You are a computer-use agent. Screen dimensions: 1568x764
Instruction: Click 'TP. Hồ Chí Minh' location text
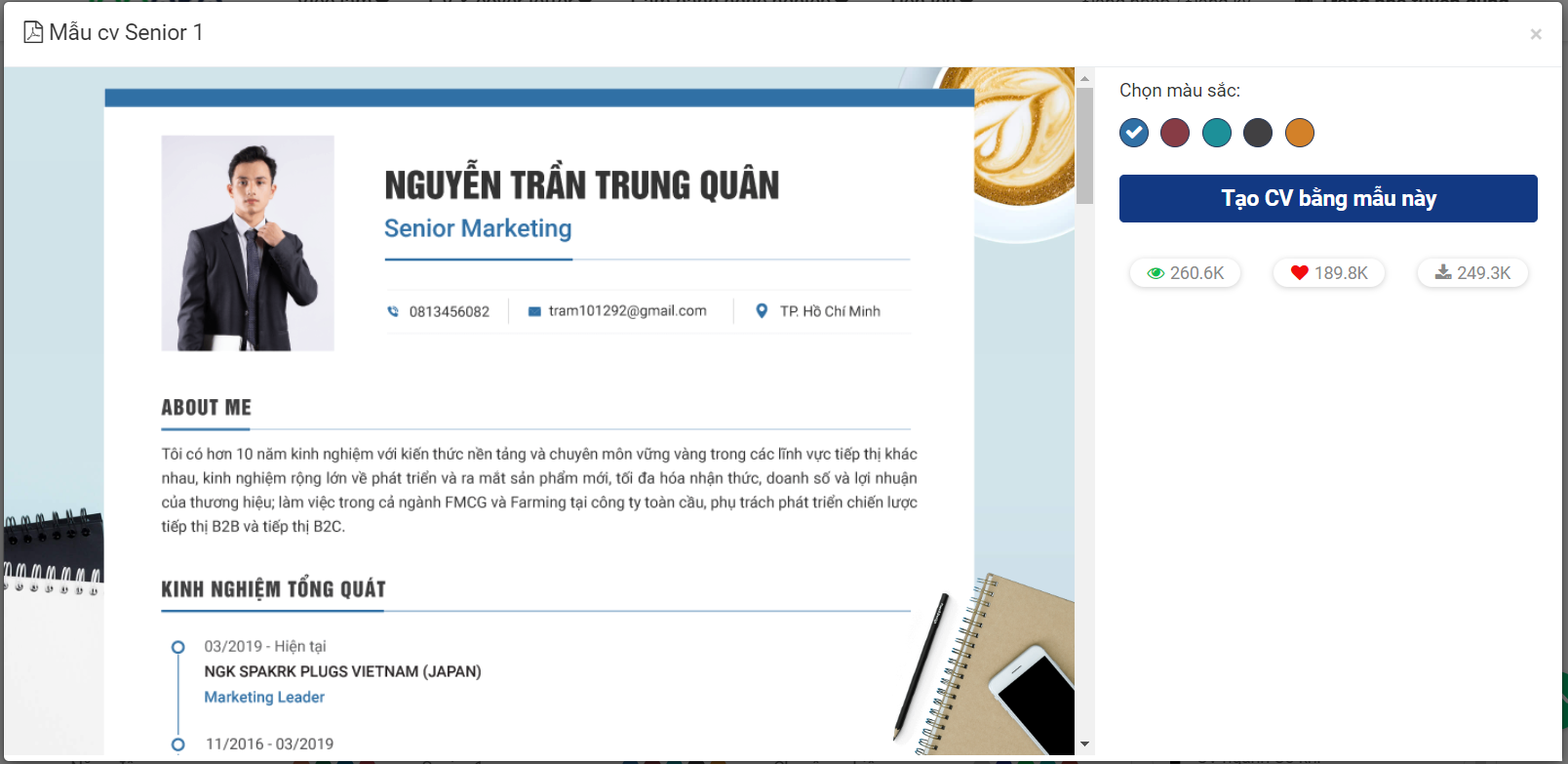click(x=830, y=311)
